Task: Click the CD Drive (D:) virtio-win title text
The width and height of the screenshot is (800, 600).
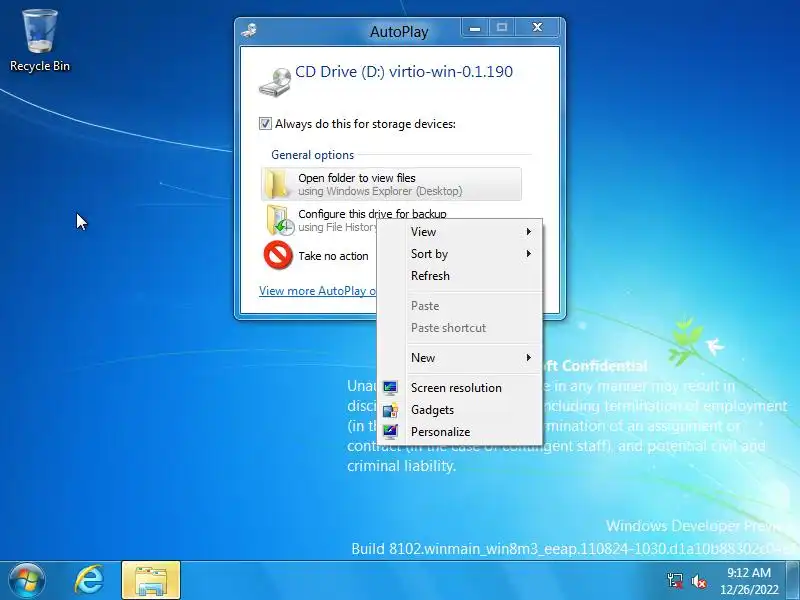Action: pyautogui.click(x=404, y=71)
